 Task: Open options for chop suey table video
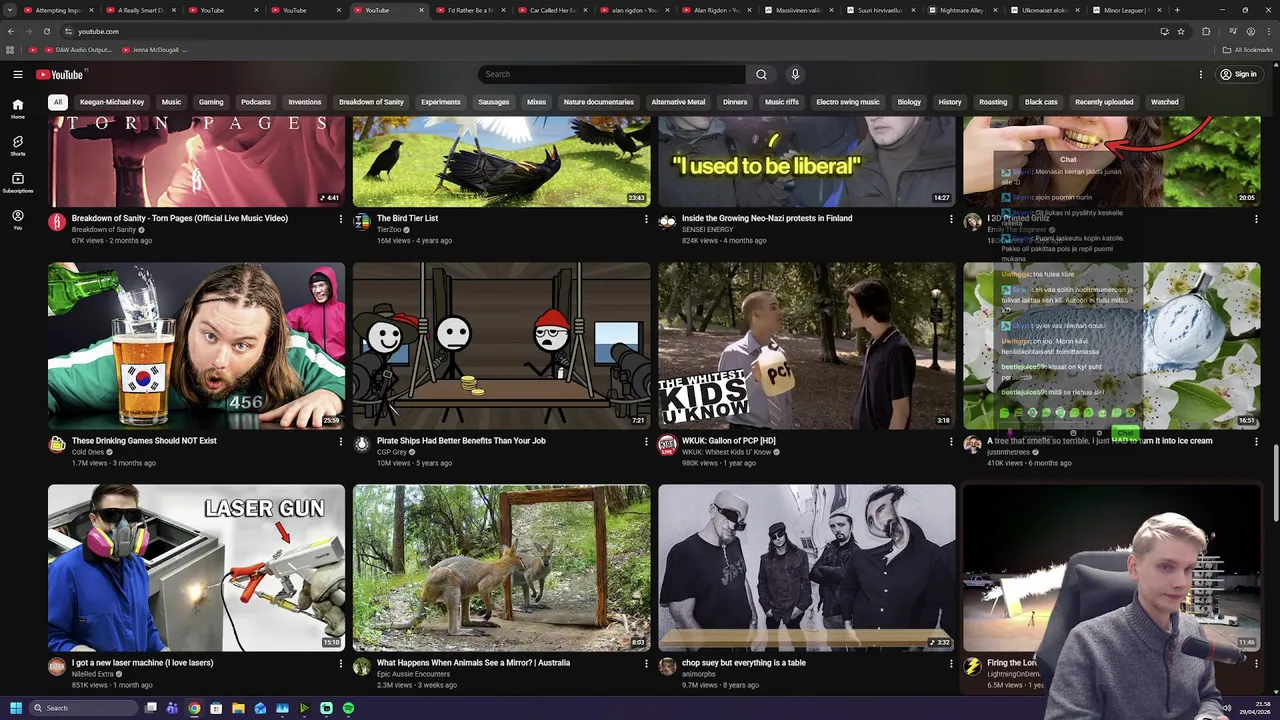point(951,663)
